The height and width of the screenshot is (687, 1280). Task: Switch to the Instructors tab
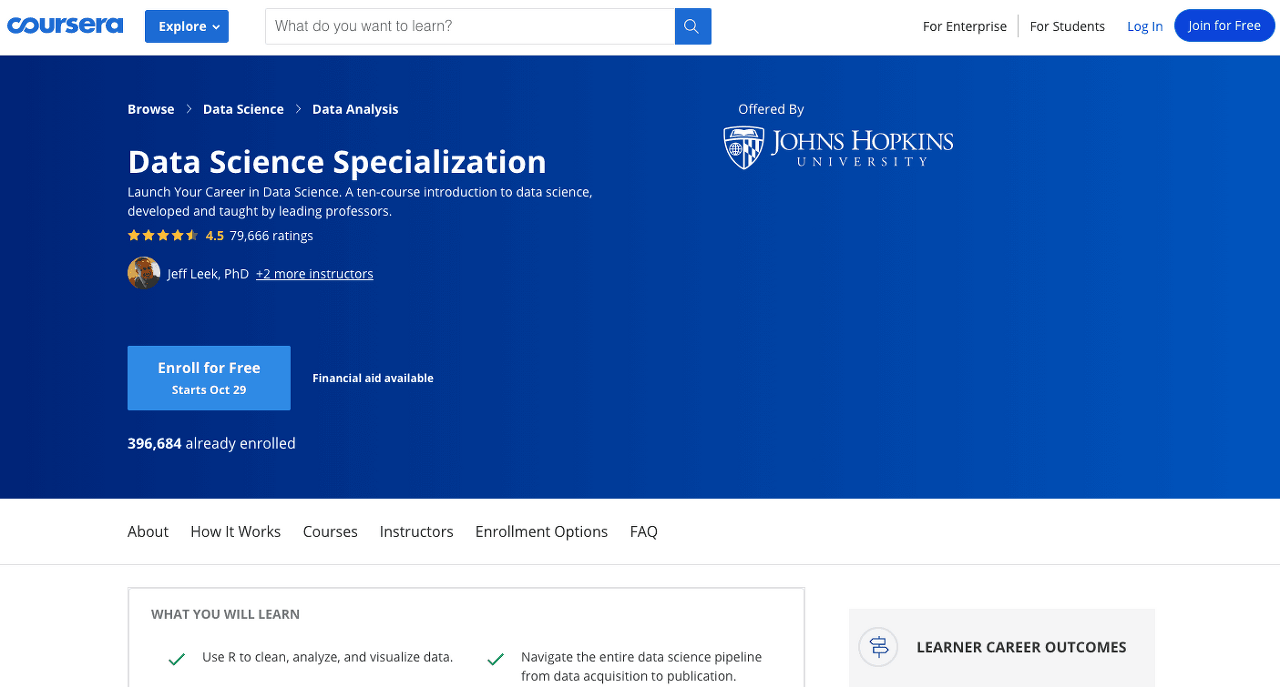(417, 532)
